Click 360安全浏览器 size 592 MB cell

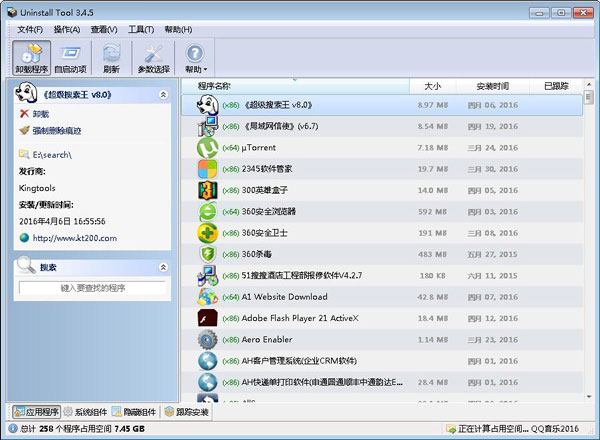pos(432,212)
